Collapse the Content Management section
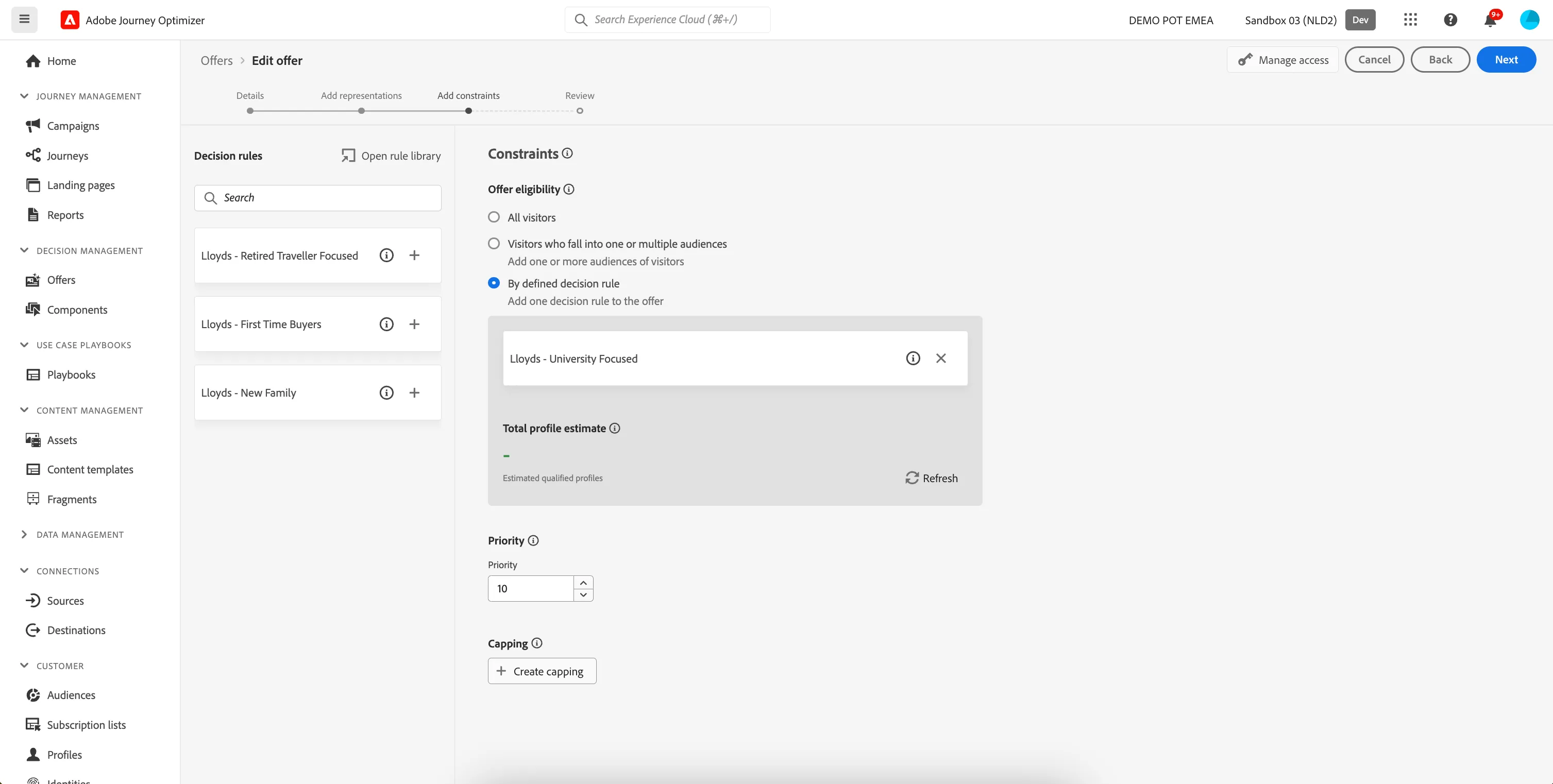 coord(24,410)
